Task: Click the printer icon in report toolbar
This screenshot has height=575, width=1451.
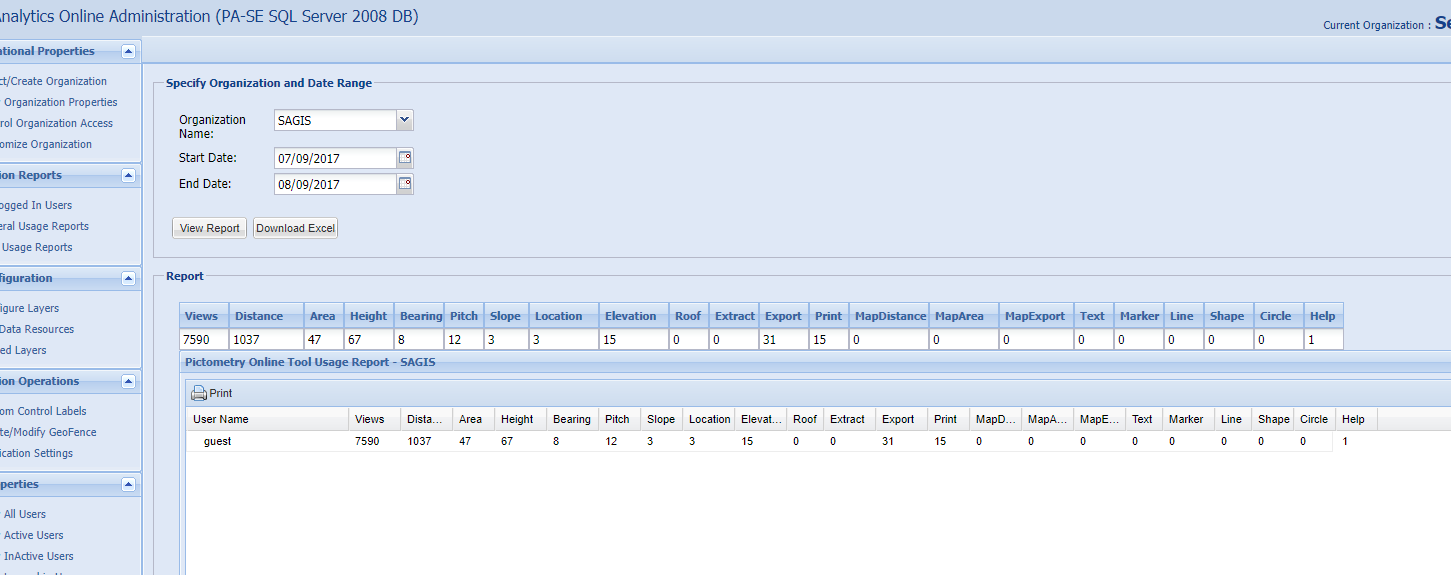Action: pyautogui.click(x=199, y=393)
